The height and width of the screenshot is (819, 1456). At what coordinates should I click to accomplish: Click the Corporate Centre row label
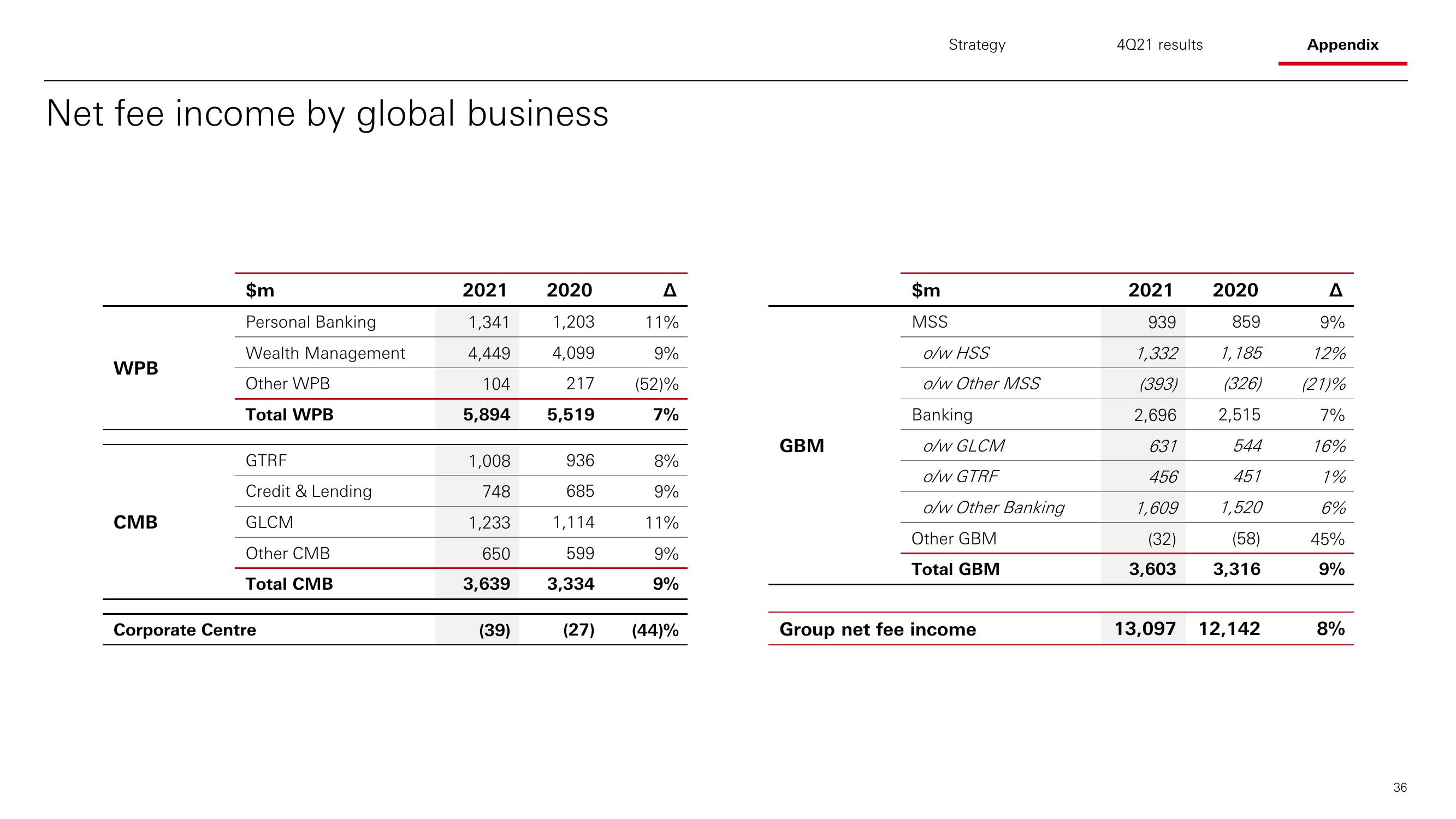[x=185, y=630]
